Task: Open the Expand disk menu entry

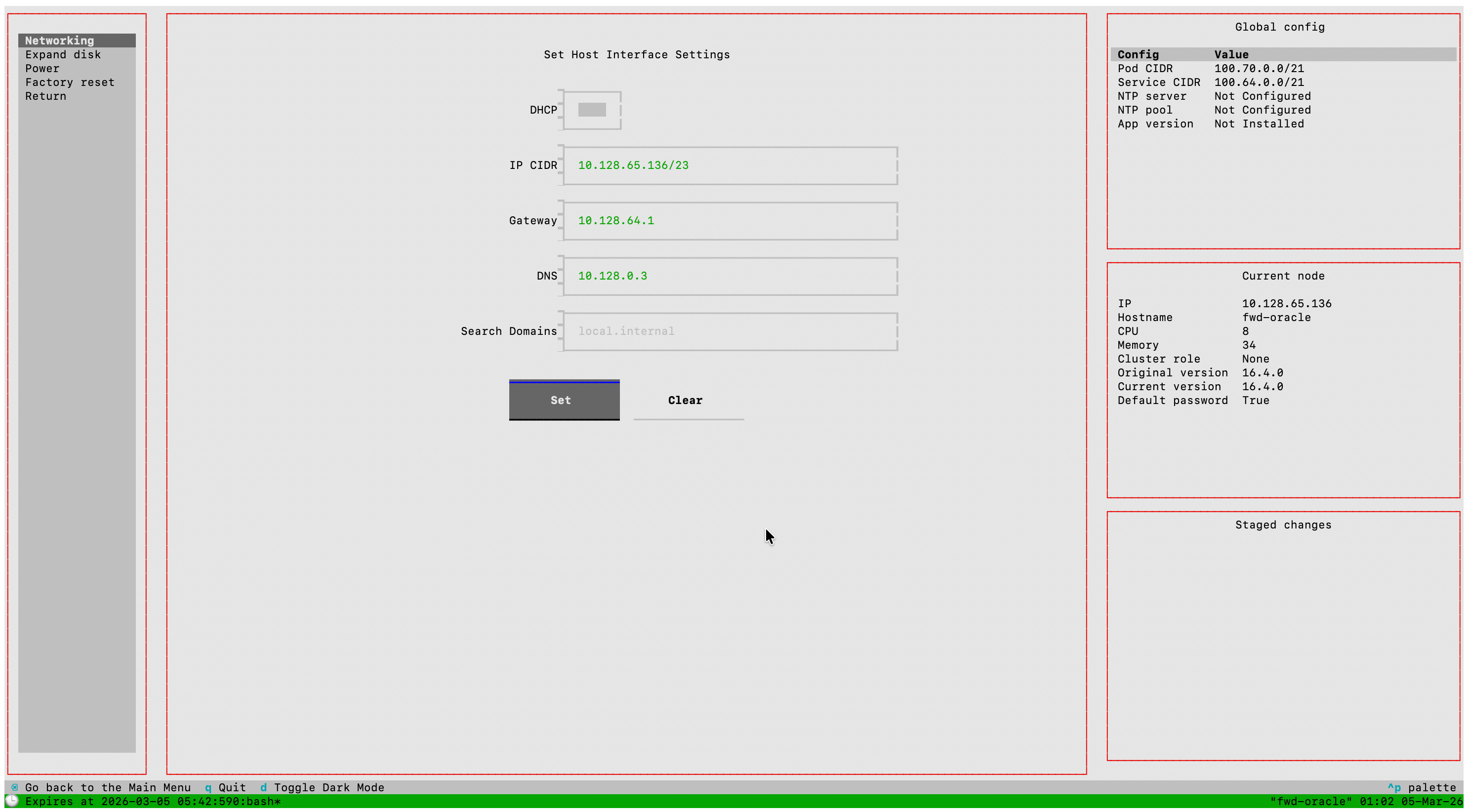Action: coord(77,55)
